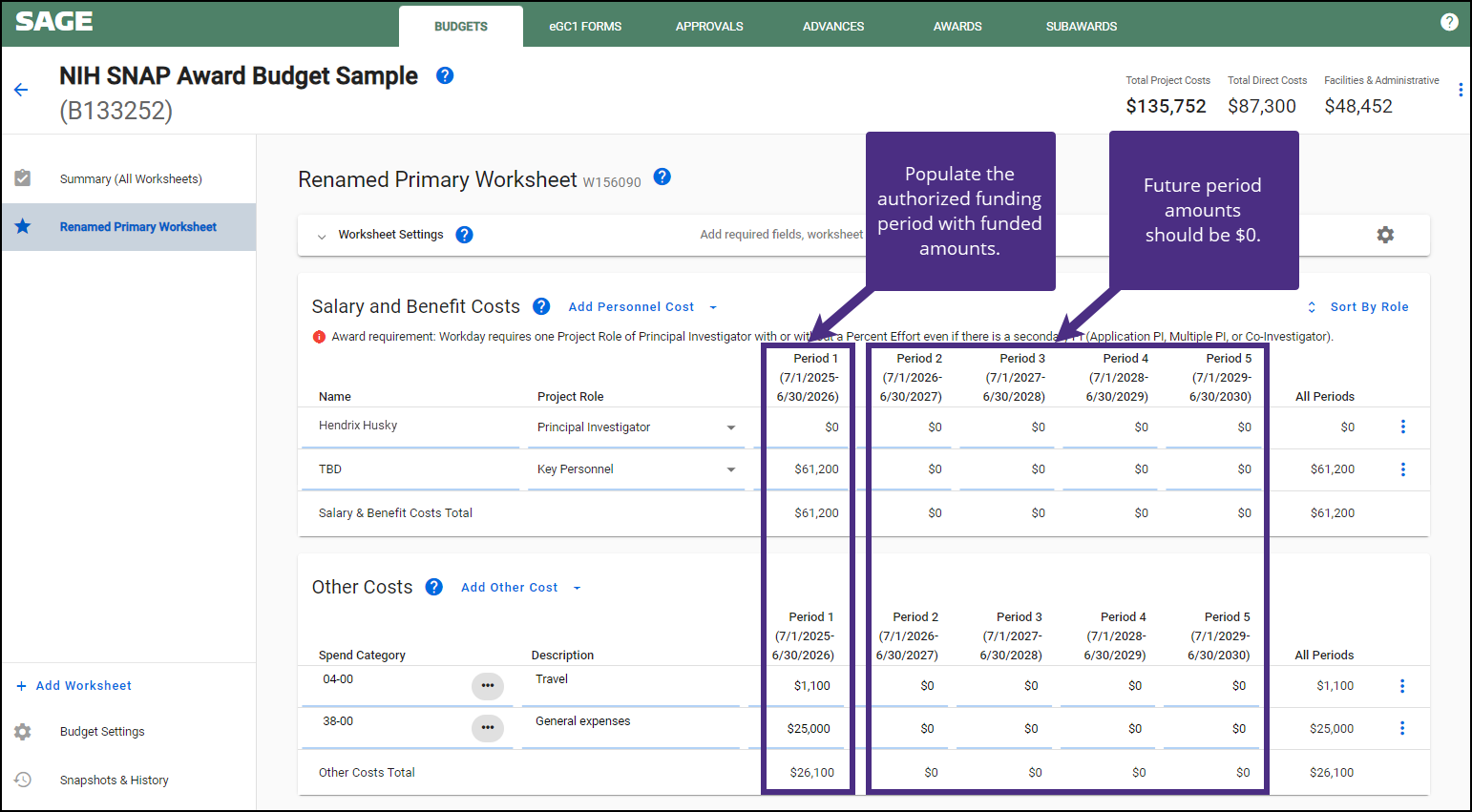1472x812 pixels.
Task: Open Key Personnel project role dropdown
Action: pos(730,469)
